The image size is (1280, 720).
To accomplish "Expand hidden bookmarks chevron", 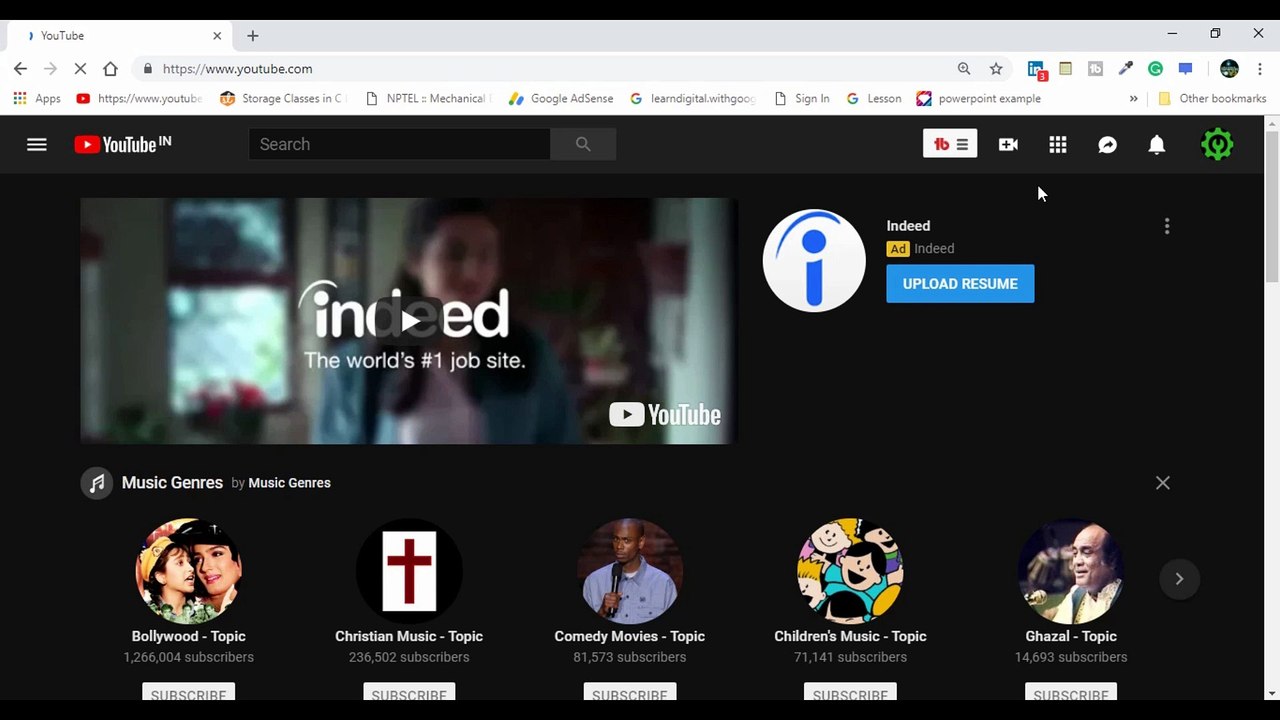I will coord(1133,99).
